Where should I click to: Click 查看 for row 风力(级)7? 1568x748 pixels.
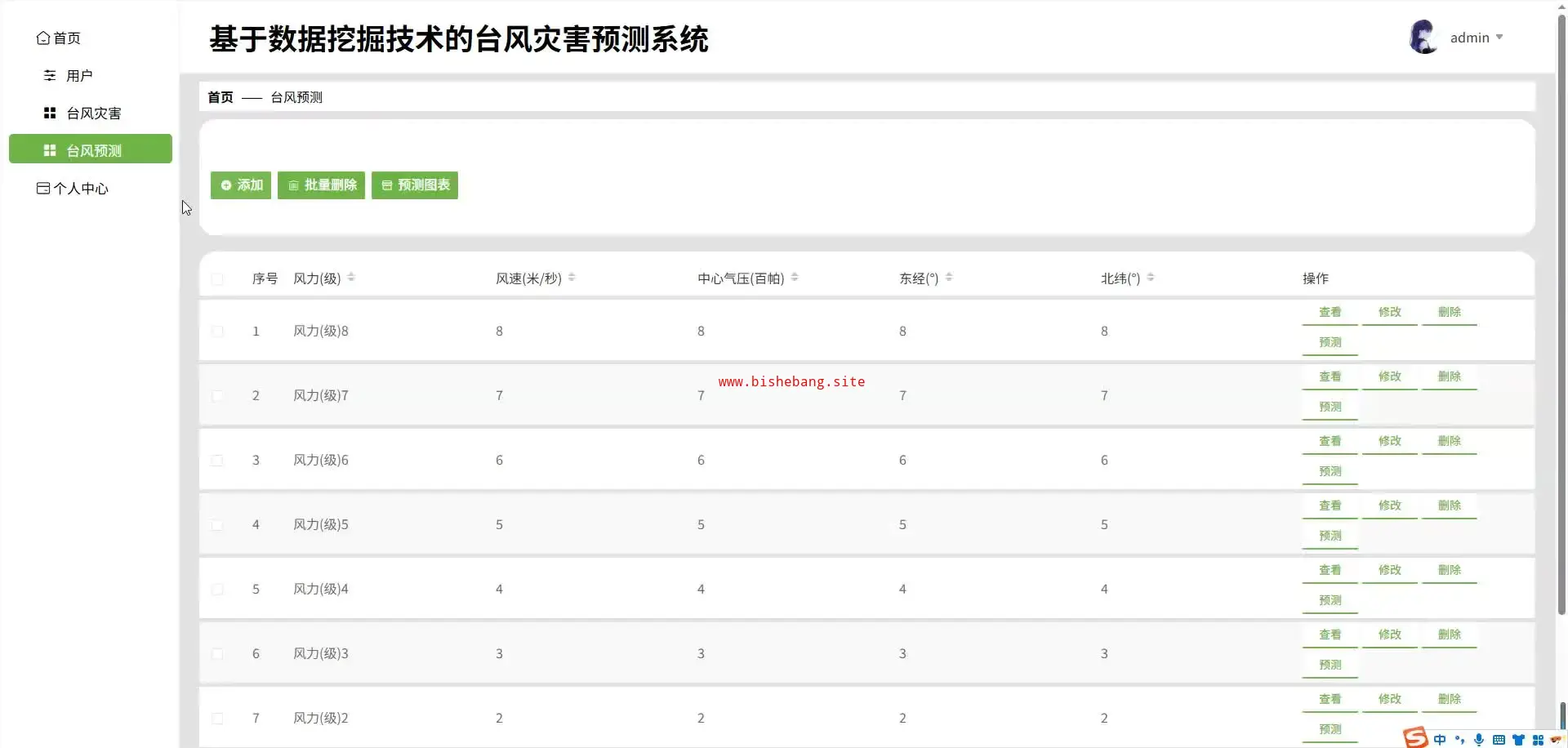1330,377
